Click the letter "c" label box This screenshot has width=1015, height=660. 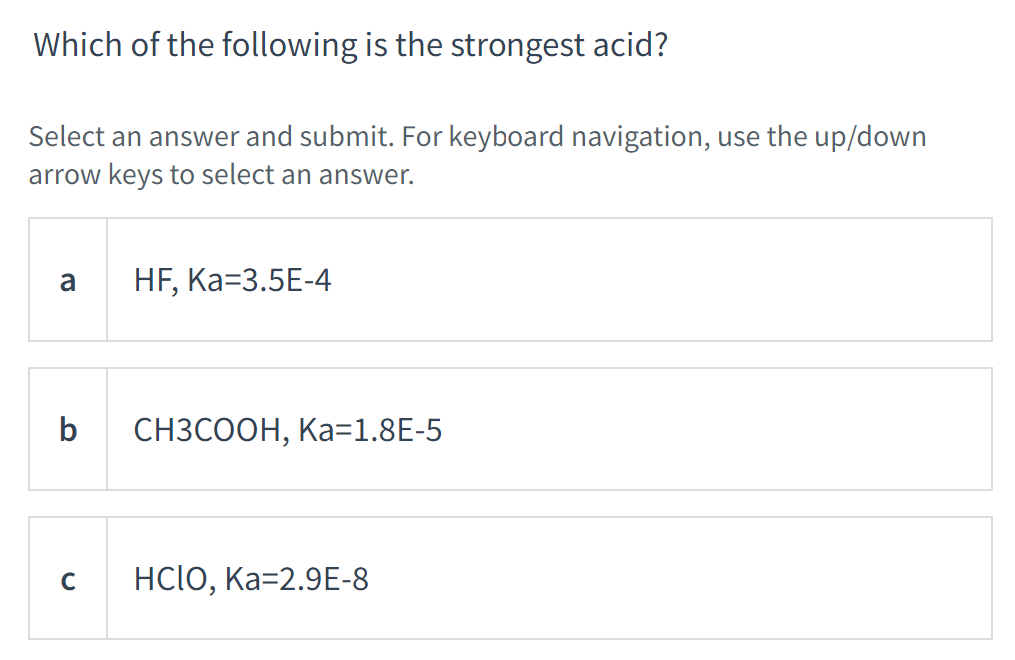(67, 578)
